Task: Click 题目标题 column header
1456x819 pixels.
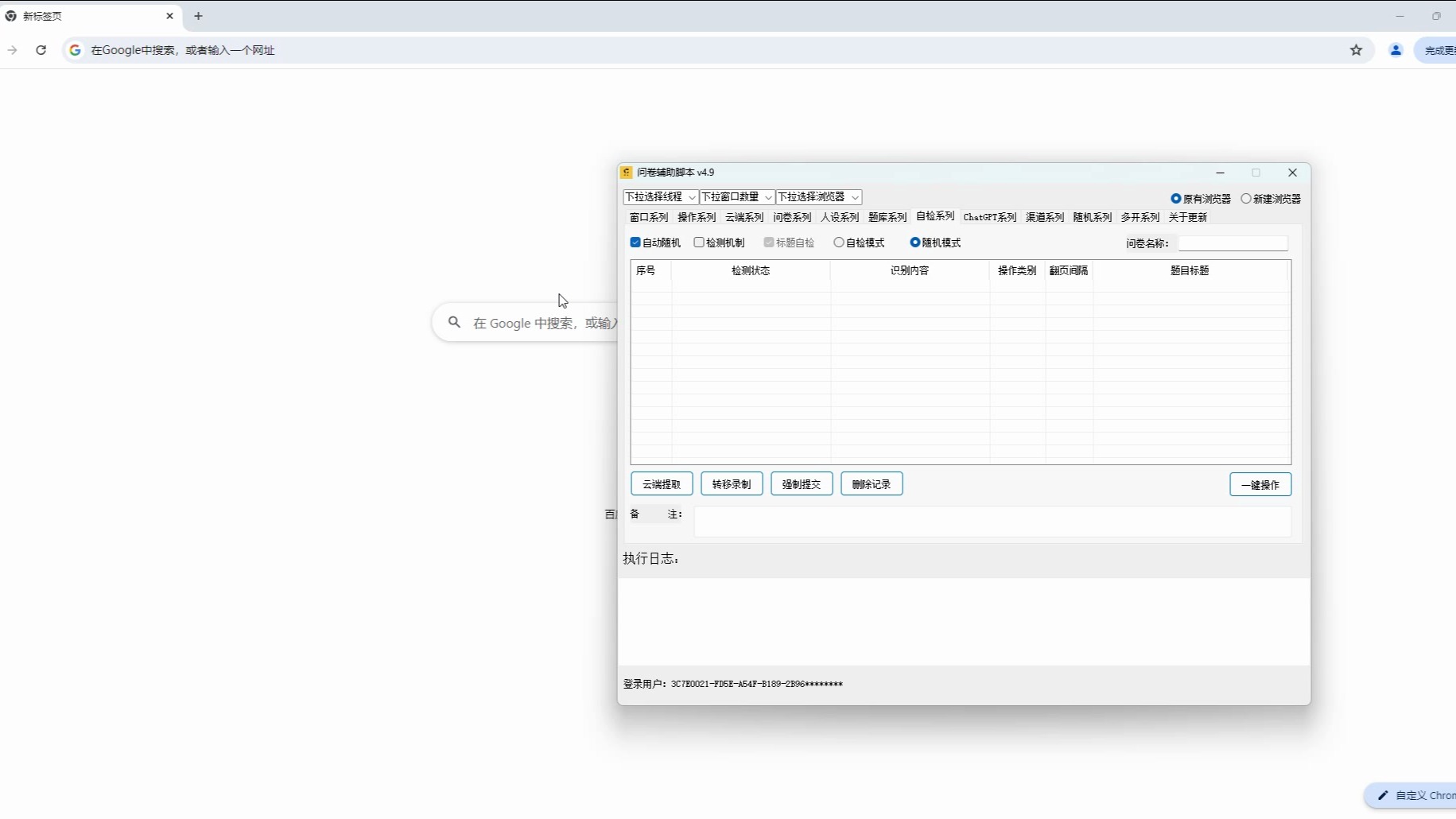Action: pos(1190,270)
